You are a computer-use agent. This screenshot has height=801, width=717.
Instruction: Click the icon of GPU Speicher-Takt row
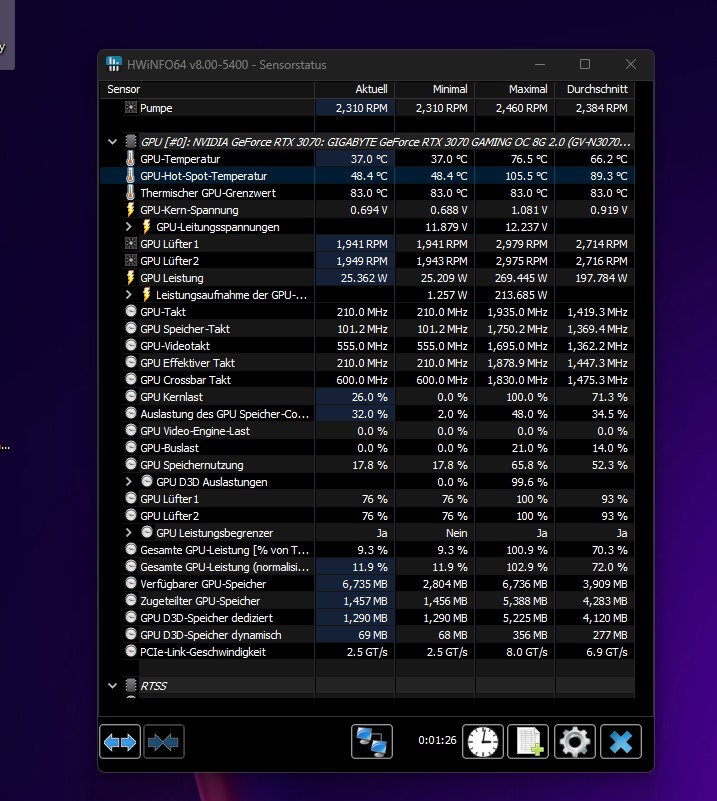(x=131, y=328)
